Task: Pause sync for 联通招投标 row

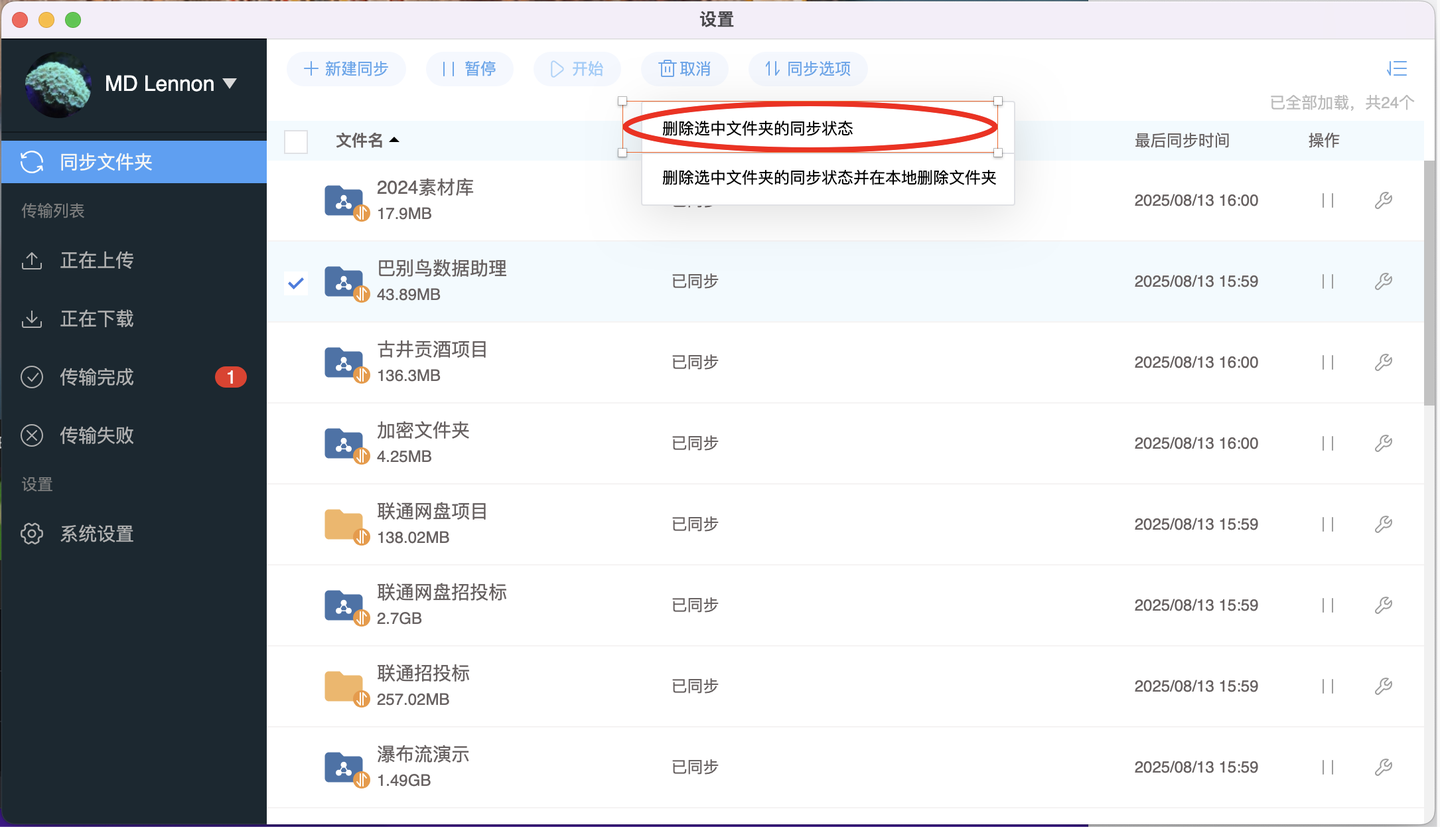Action: pos(1328,686)
